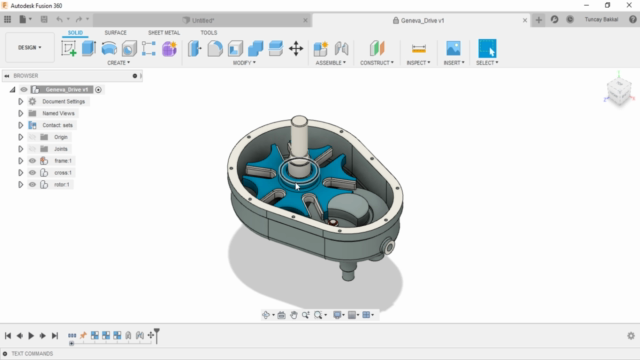640x360 pixels.
Task: Select the Joint tool
Action: [341, 49]
